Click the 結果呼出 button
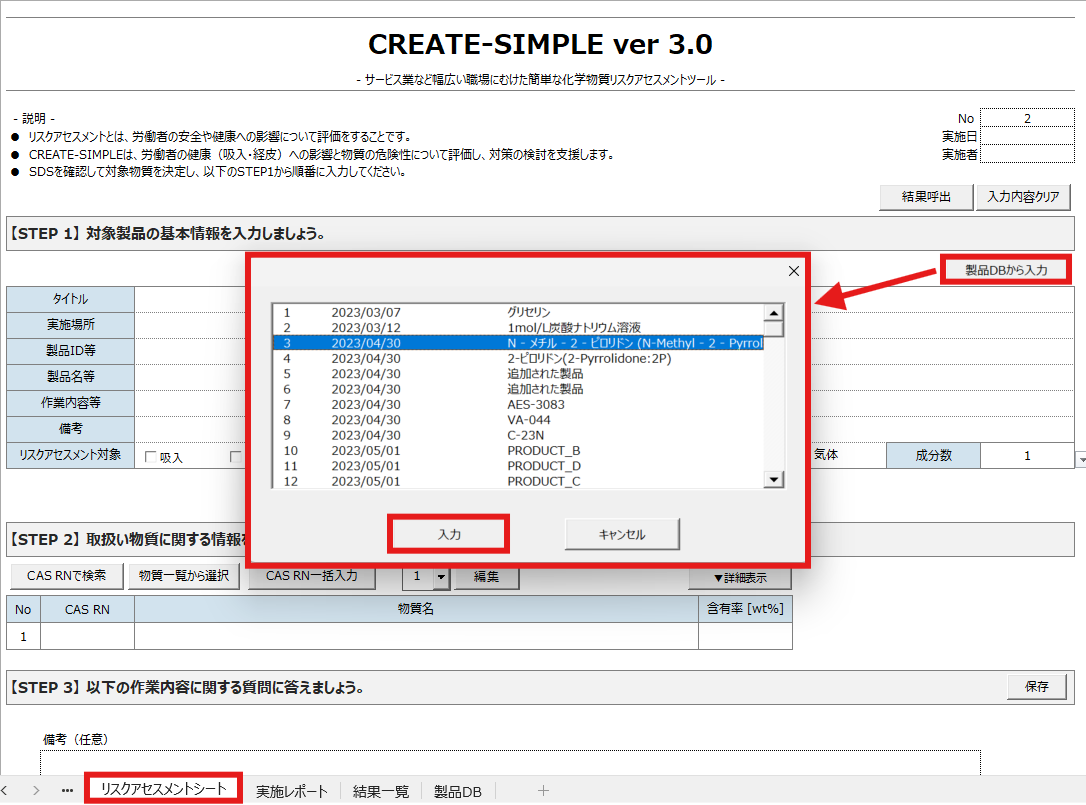This screenshot has width=1086, height=805. 925,197
